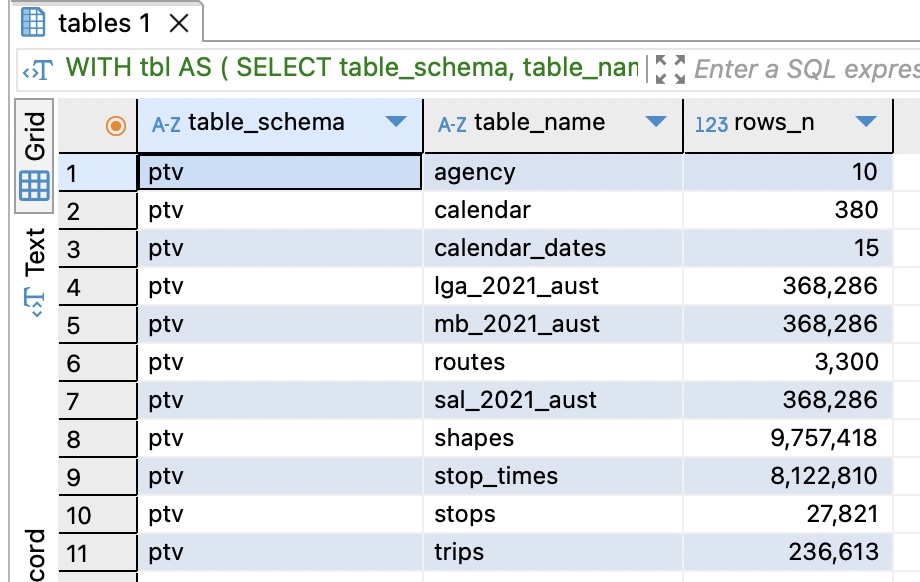Click the rows_n value 10
The height and width of the screenshot is (582, 920).
pos(788,172)
